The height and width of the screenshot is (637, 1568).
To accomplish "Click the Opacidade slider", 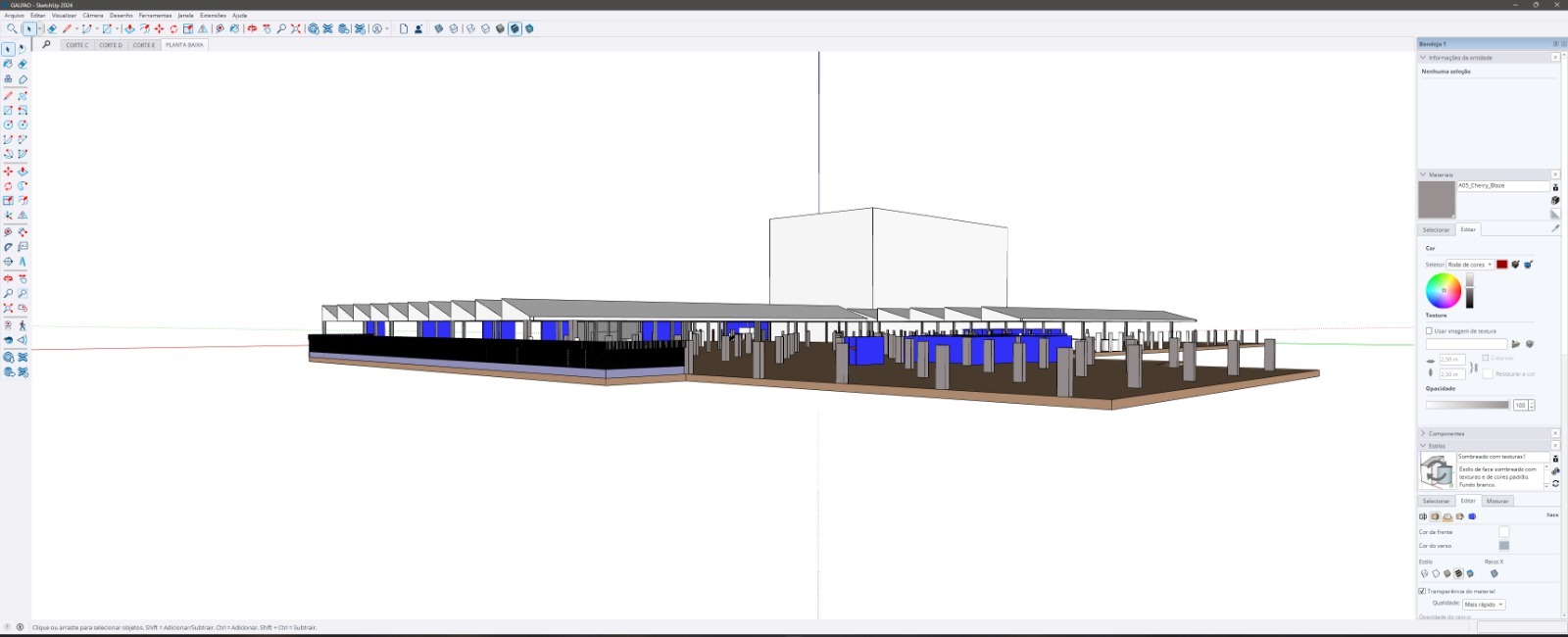I will [x=1467, y=405].
